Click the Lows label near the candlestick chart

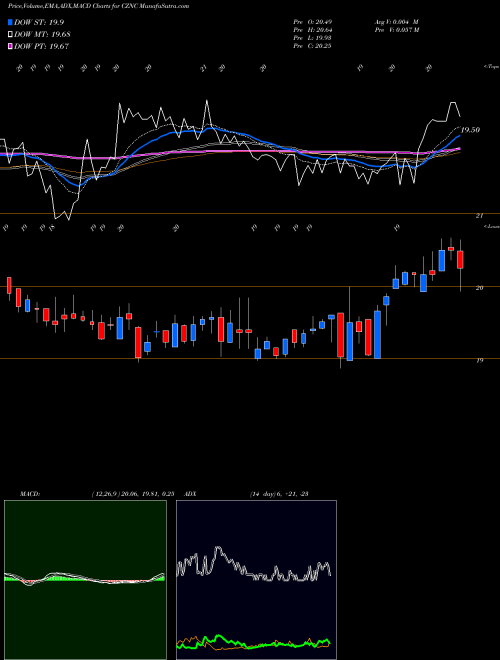[x=492, y=226]
